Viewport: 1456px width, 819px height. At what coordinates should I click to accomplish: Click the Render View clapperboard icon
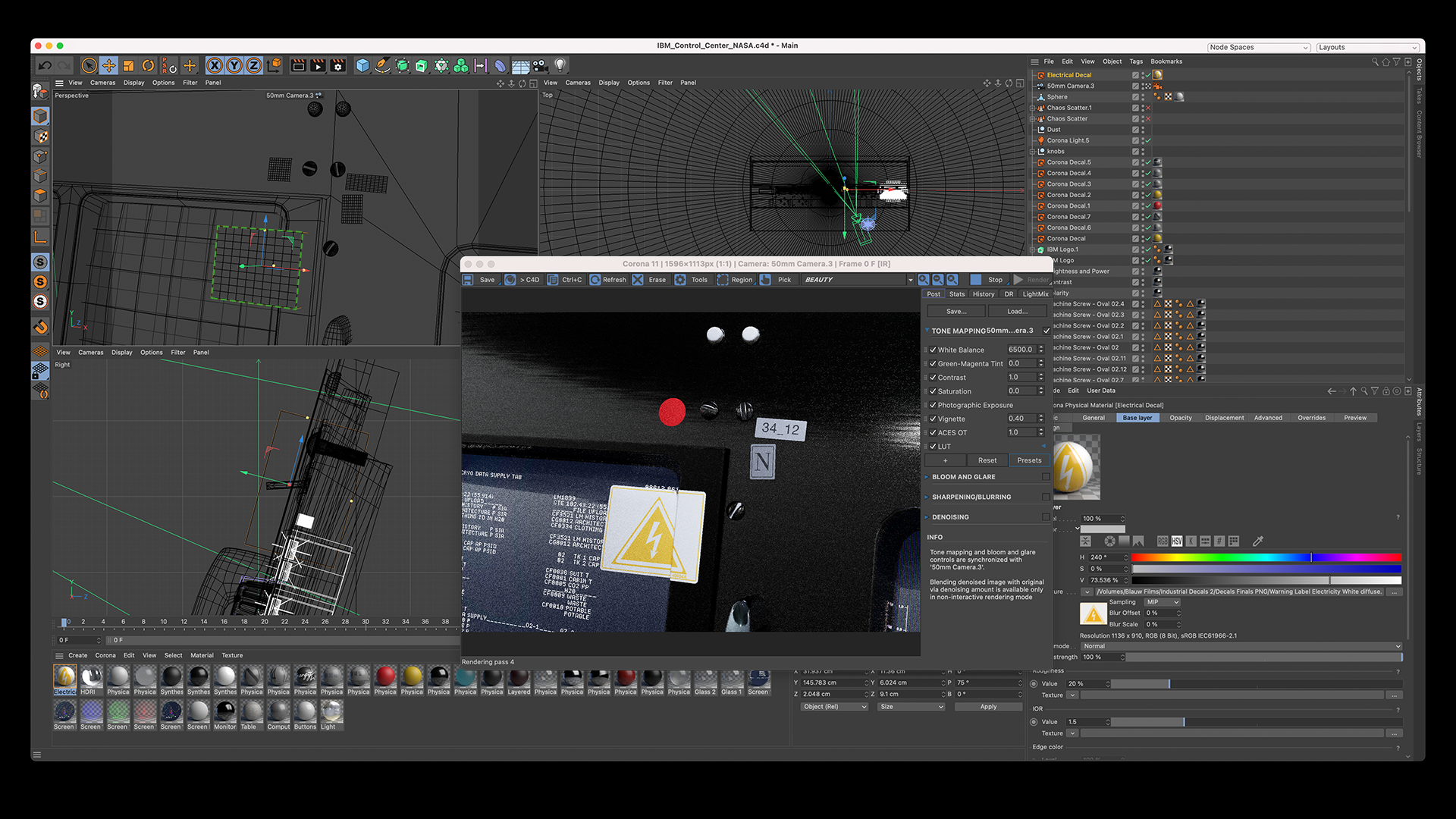tap(298, 66)
